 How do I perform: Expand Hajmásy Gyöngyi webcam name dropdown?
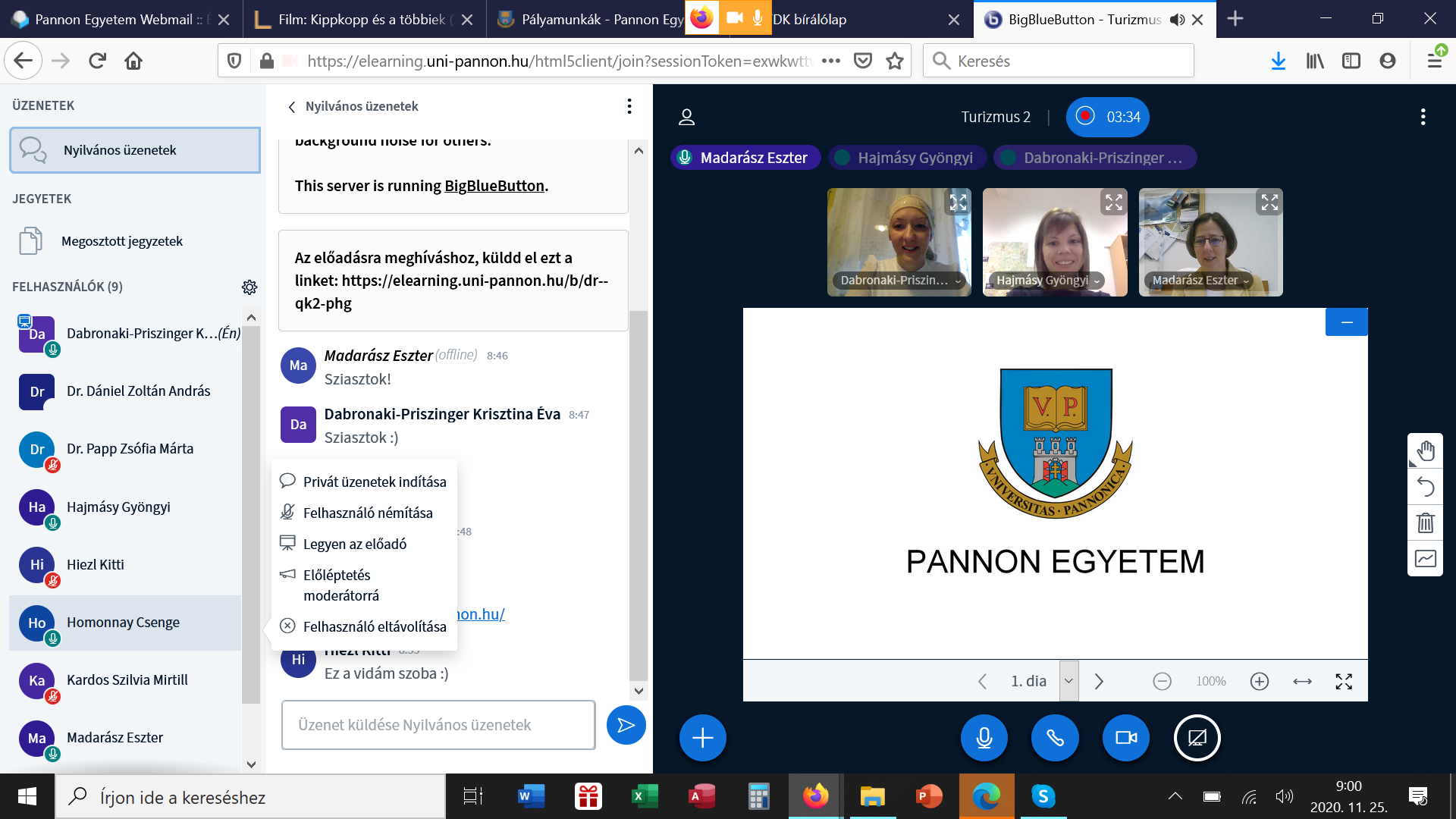click(1097, 281)
